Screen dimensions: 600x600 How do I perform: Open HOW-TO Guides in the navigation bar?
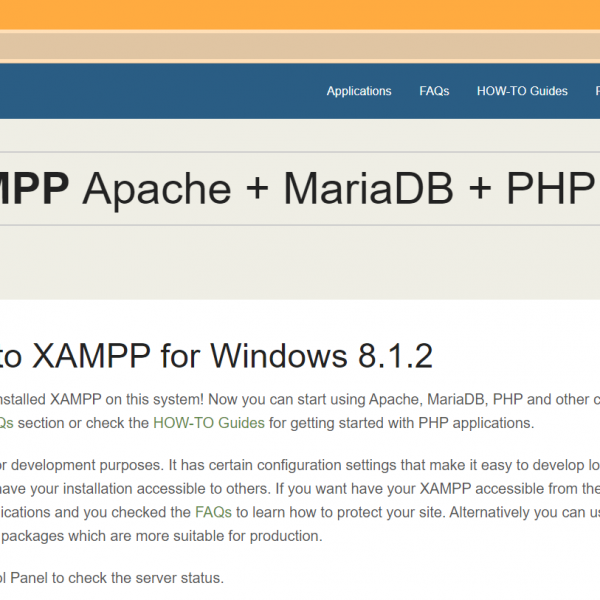click(522, 91)
